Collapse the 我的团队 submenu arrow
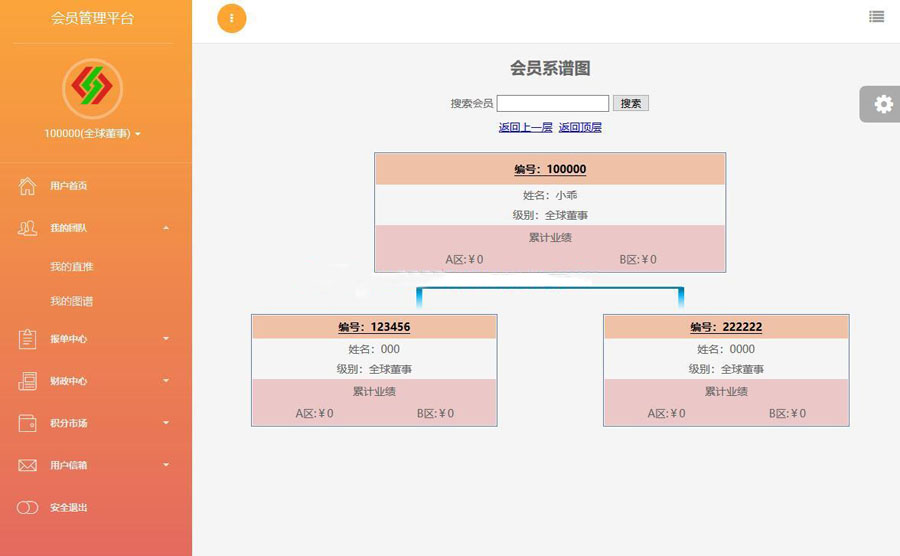This screenshot has width=900, height=556. pos(166,228)
